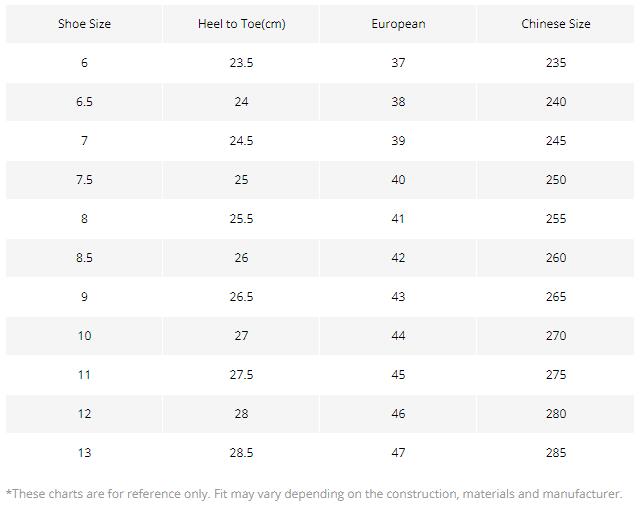The height and width of the screenshot is (518, 642).
Task: Select European size 38 cell
Action: 398,102
